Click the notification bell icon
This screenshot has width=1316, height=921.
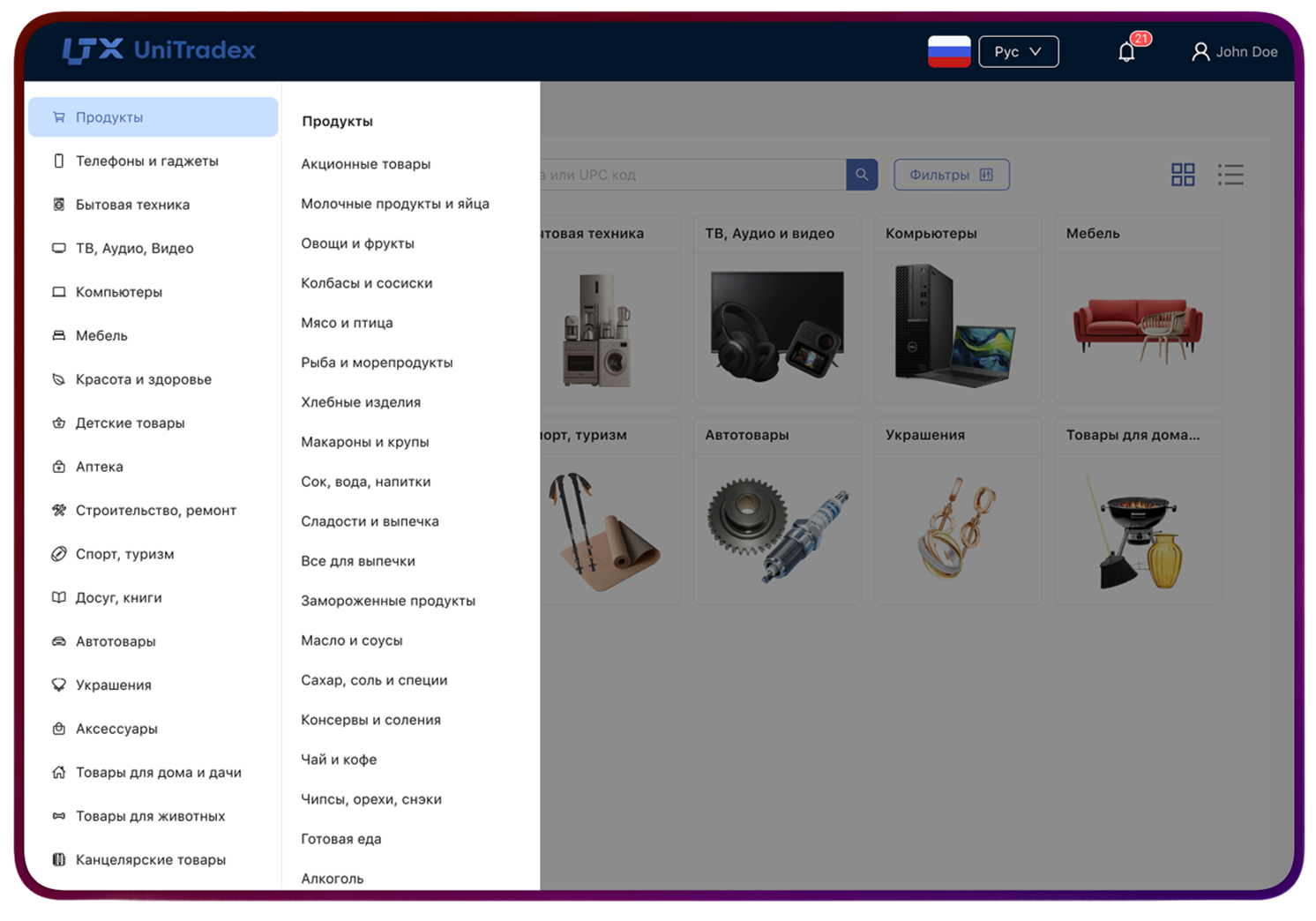point(1126,52)
